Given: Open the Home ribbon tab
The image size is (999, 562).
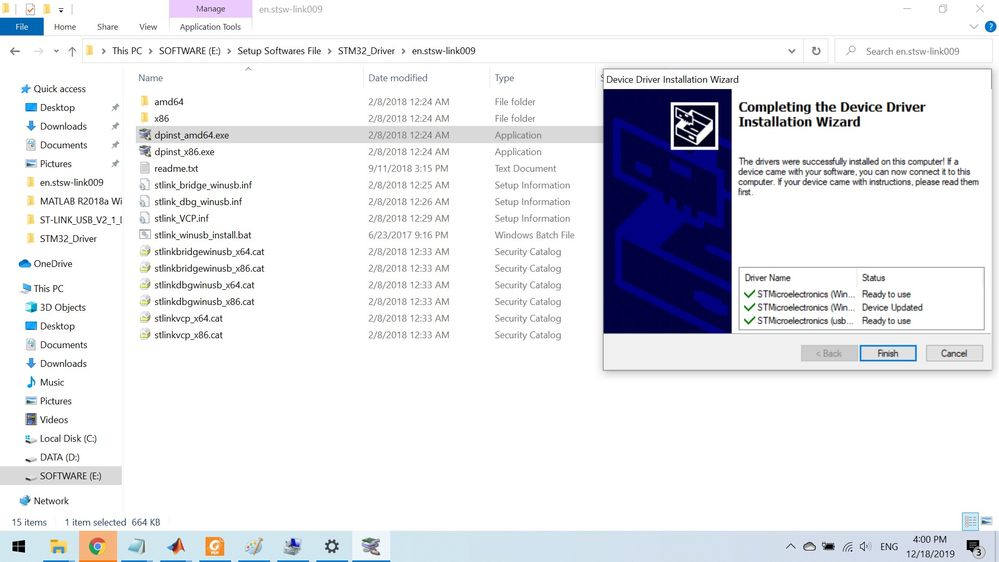Looking at the screenshot, I should [65, 27].
